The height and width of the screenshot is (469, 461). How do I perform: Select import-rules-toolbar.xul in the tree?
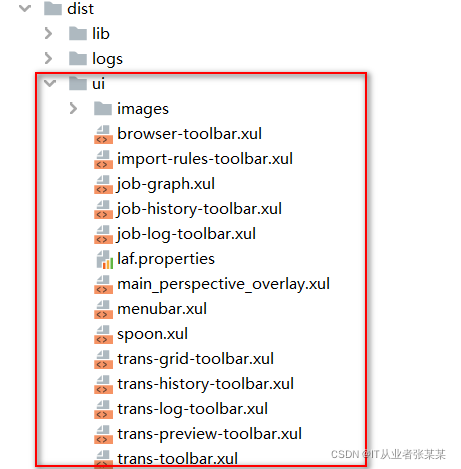pyautogui.click(x=205, y=159)
